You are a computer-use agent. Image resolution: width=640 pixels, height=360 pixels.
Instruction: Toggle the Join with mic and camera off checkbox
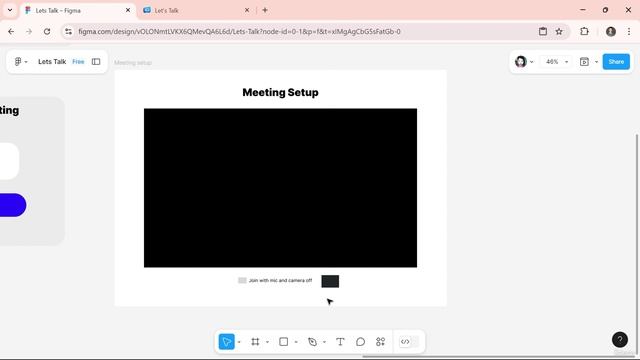[x=242, y=280]
